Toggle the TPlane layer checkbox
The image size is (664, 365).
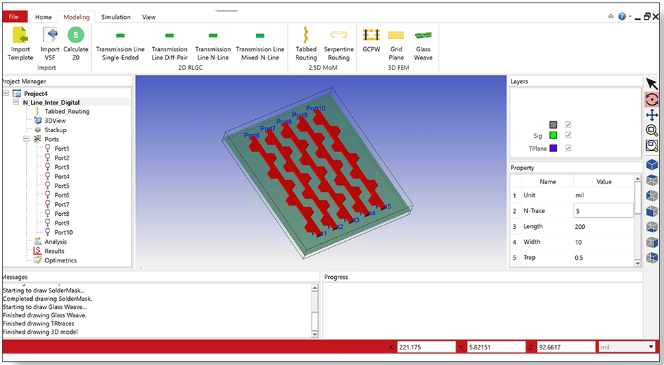coord(567,148)
